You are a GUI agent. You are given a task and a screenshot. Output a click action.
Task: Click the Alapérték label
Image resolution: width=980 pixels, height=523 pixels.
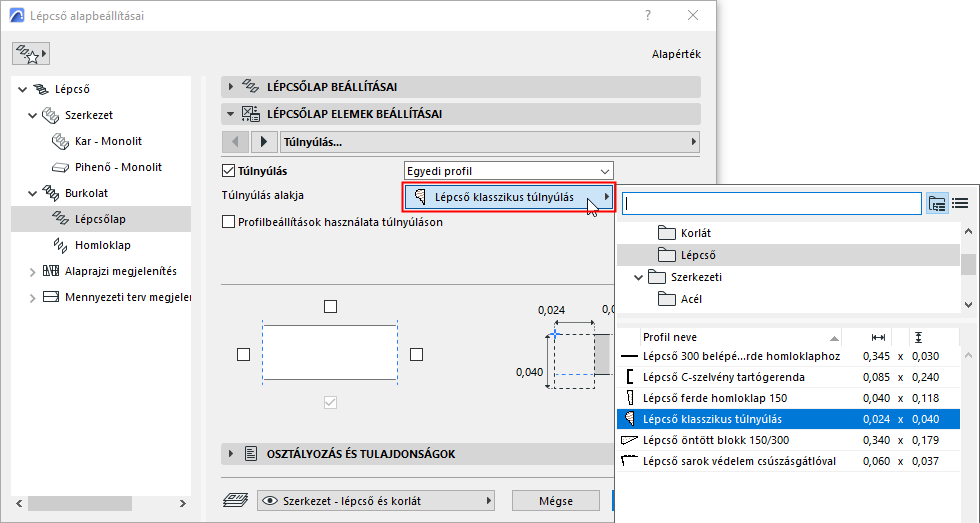pos(676,54)
